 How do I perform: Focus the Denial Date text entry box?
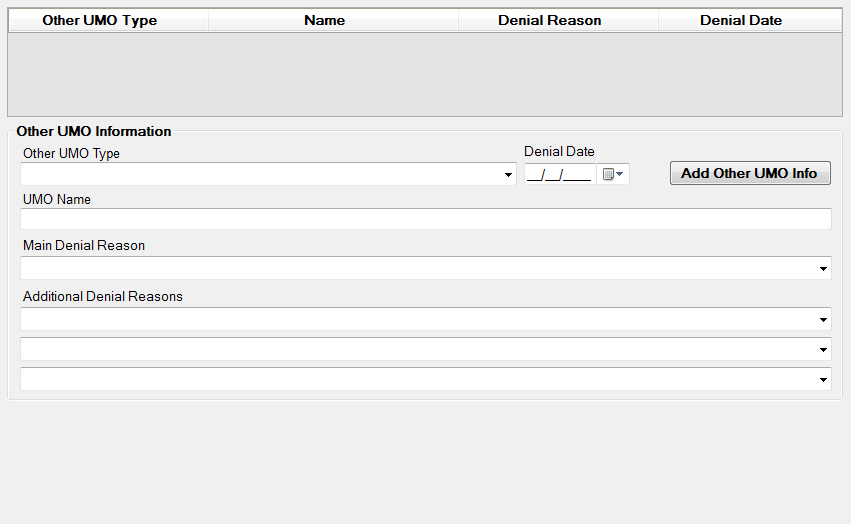(559, 175)
